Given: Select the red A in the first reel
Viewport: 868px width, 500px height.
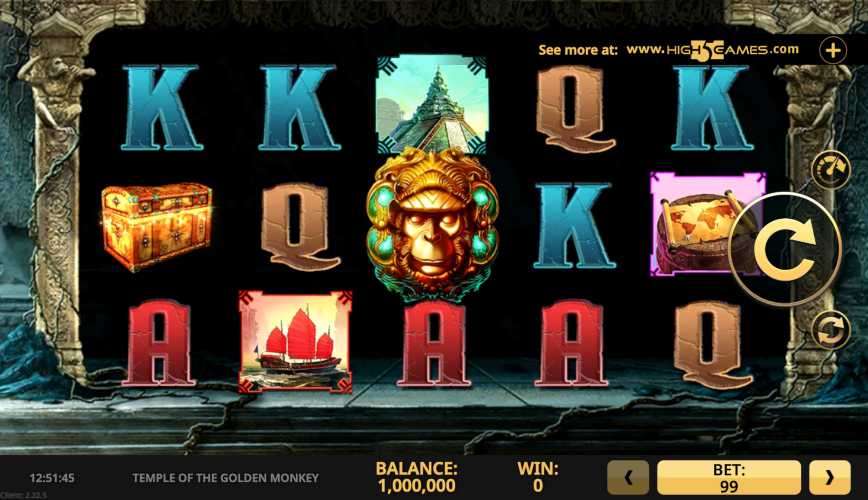Looking at the screenshot, I should click(x=159, y=343).
